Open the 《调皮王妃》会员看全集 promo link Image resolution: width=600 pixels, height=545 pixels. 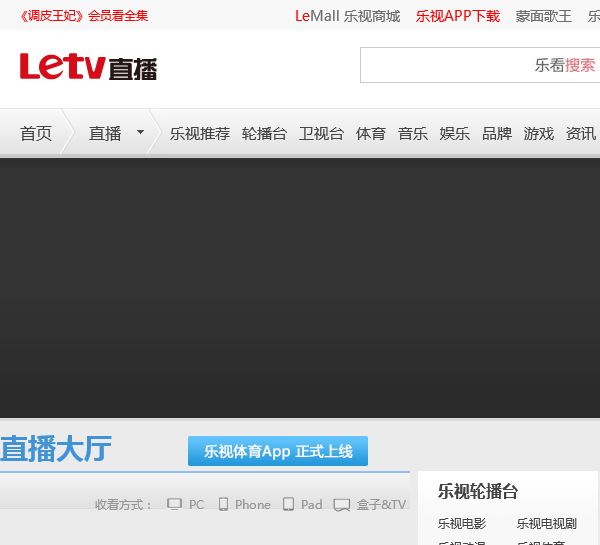(x=84, y=16)
